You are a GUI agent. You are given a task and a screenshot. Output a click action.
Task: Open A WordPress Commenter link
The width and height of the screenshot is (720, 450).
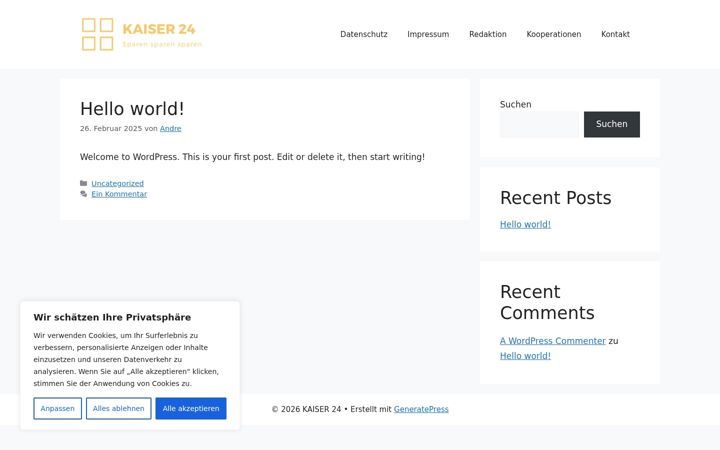553,341
